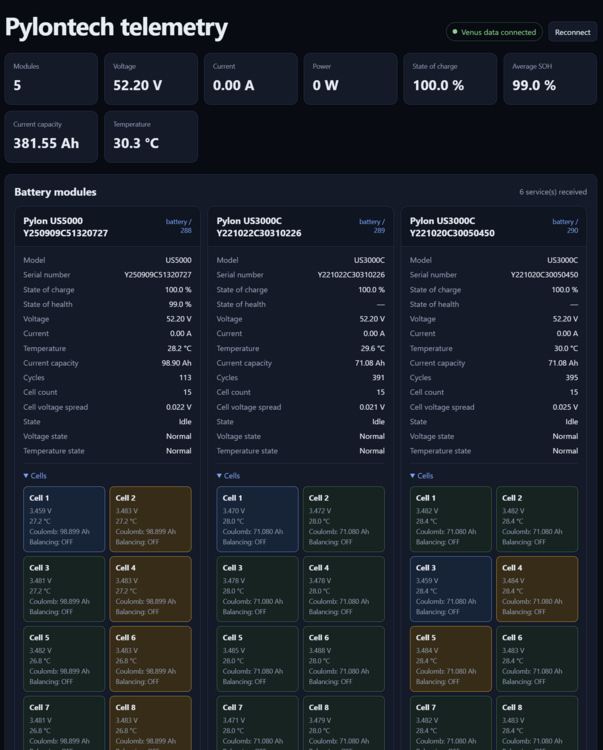Screen dimensions: 603x750
Task: Click Temperature value 28.2 °C
Action: [179, 348]
